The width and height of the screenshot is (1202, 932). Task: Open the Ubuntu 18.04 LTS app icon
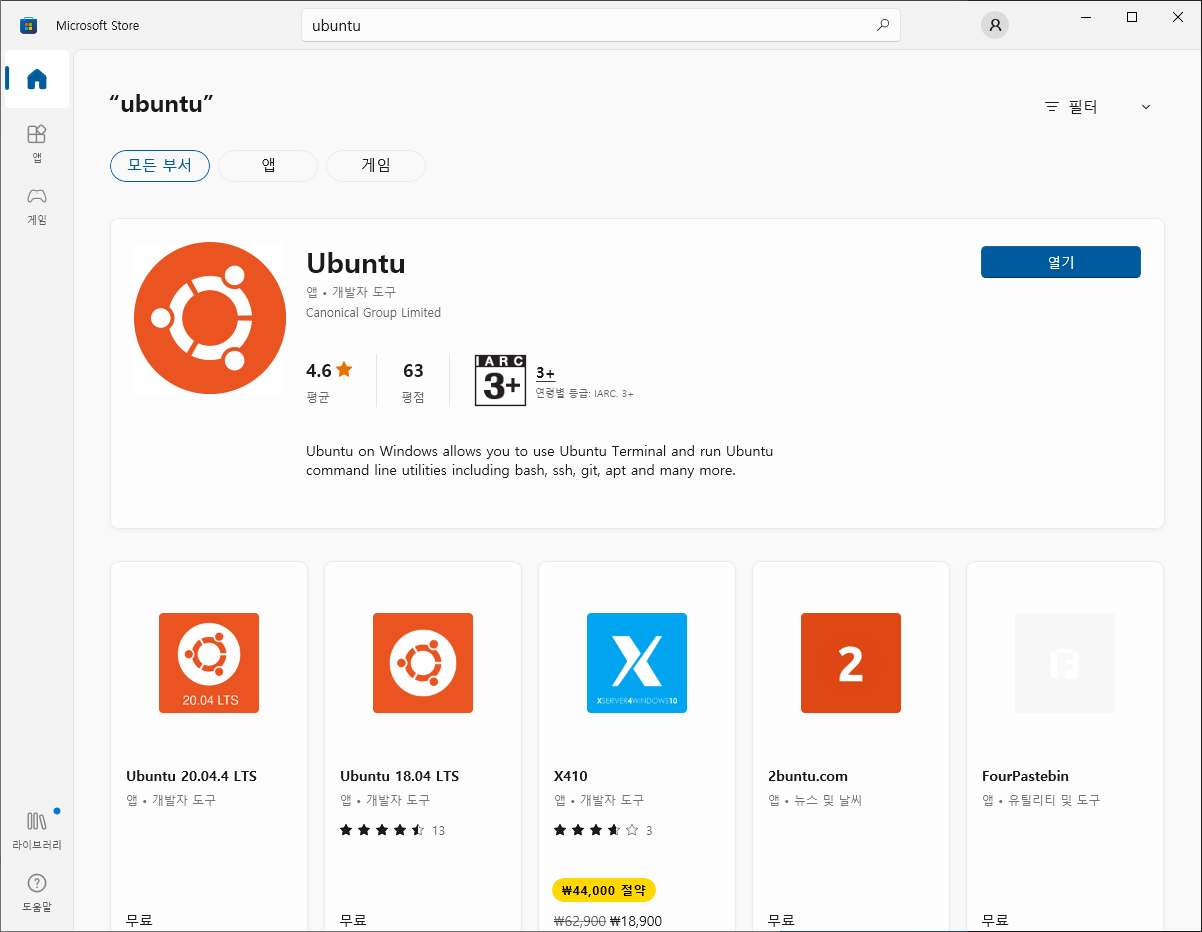point(423,663)
